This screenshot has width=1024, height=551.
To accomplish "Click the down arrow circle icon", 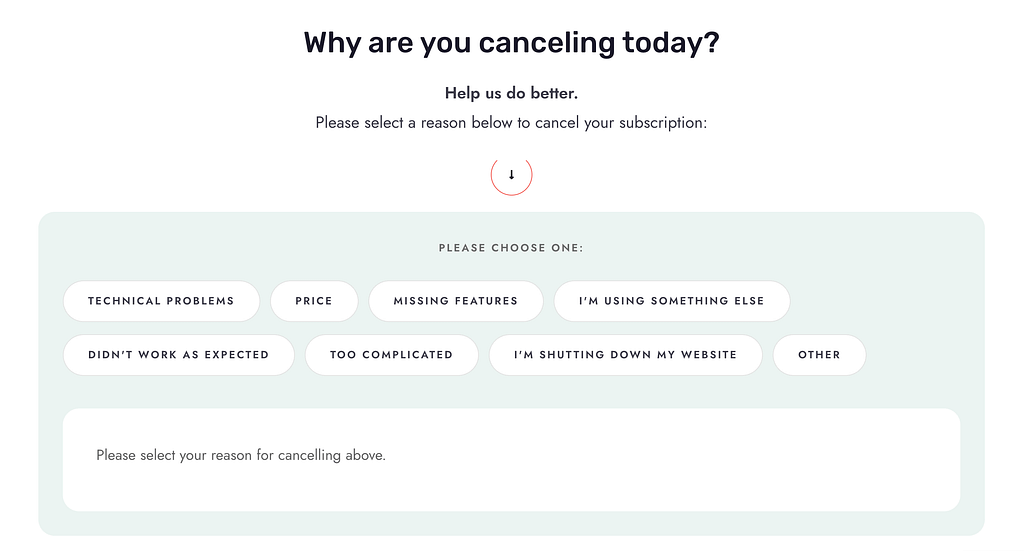I will tap(511, 175).
